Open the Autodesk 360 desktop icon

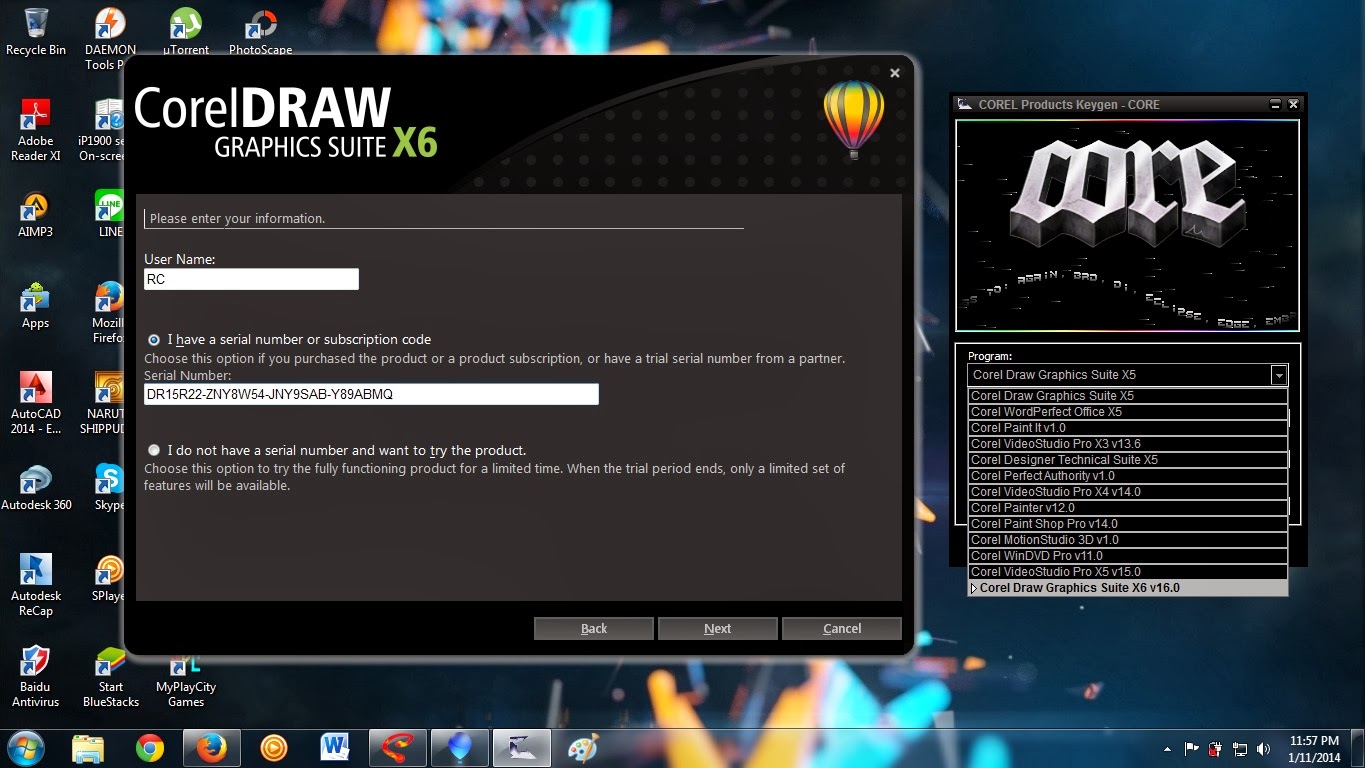[36, 488]
